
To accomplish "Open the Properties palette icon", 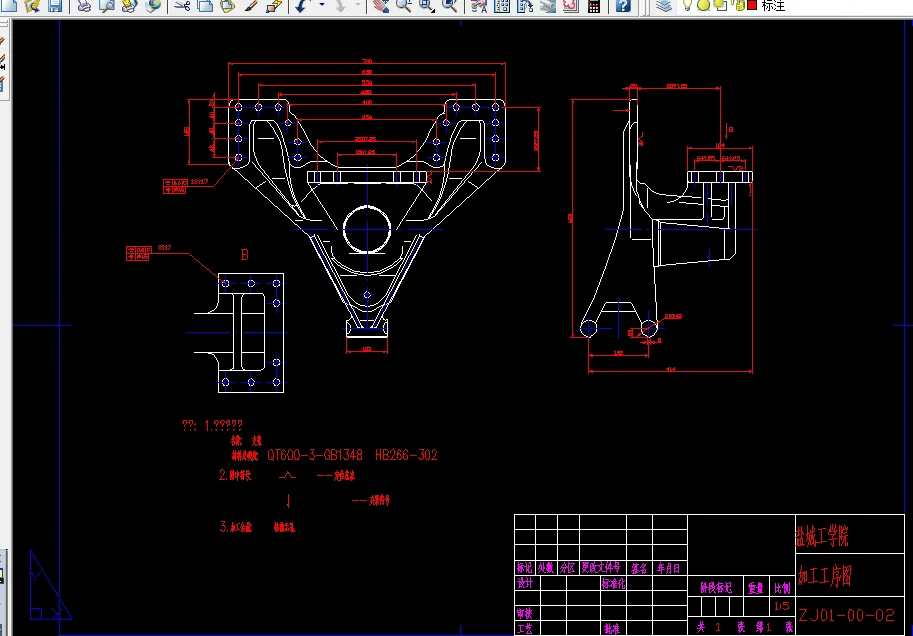I will (x=479, y=6).
